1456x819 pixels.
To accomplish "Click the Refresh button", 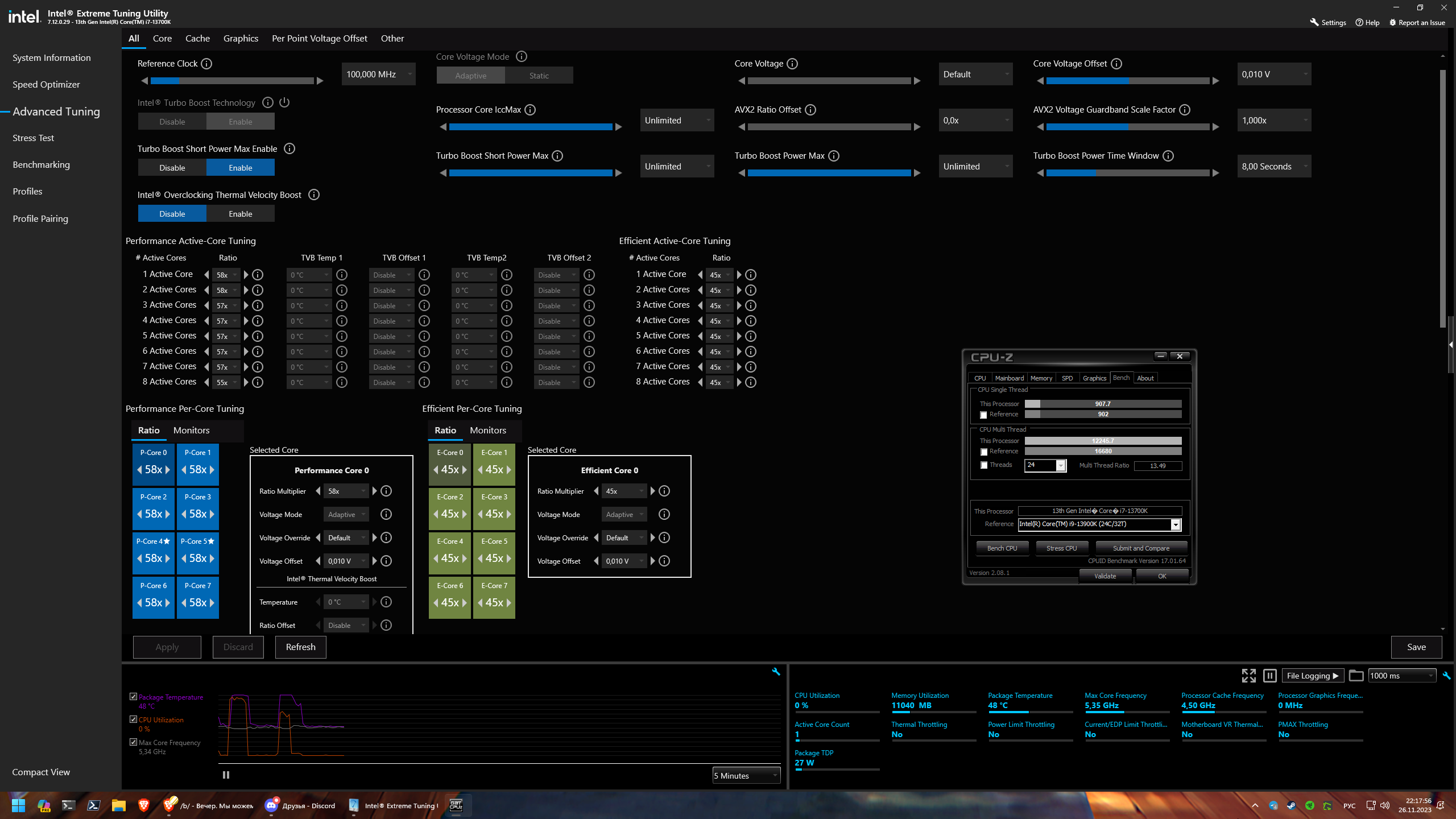I will pos(300,647).
